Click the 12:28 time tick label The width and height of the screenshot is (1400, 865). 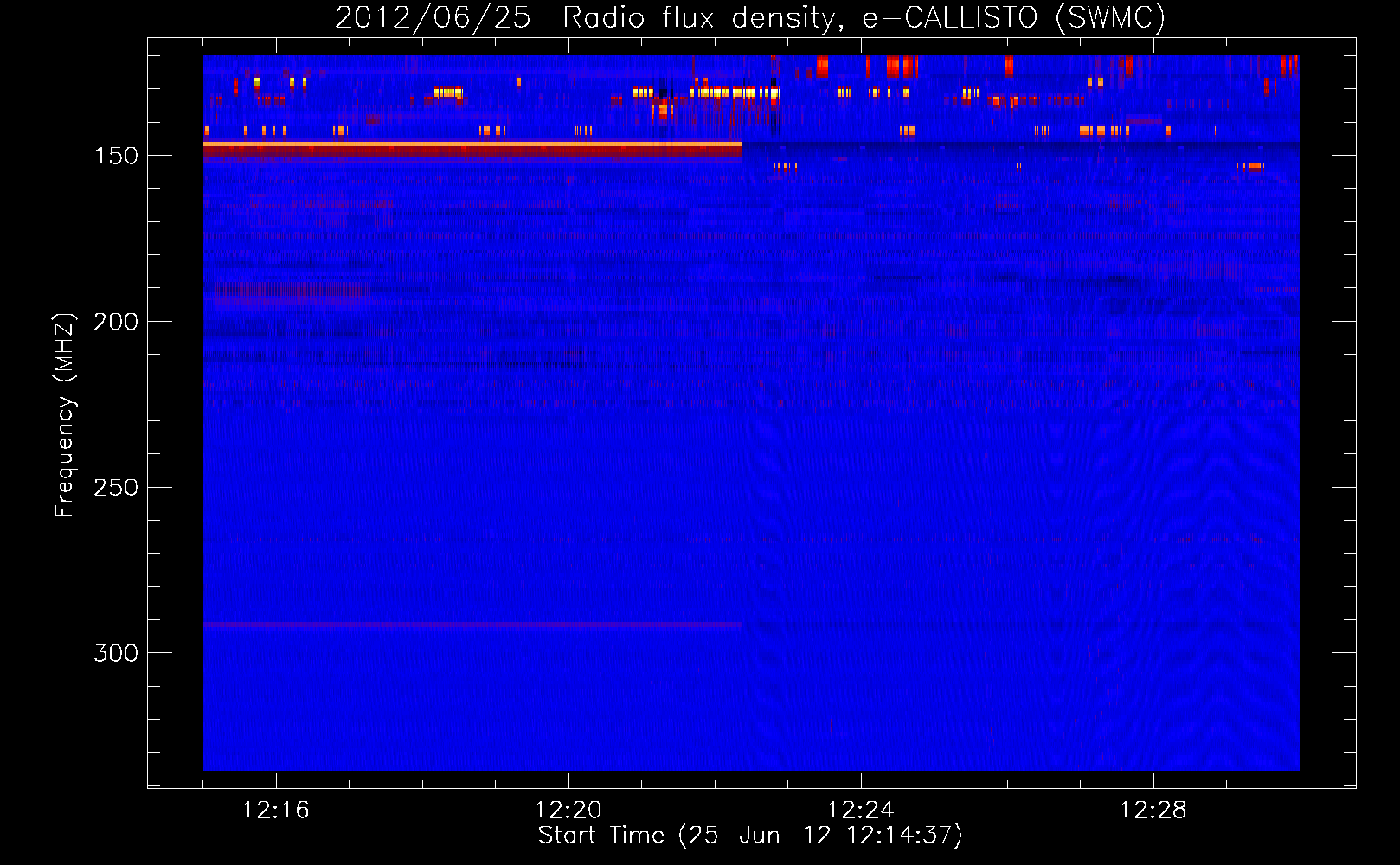1153,811
